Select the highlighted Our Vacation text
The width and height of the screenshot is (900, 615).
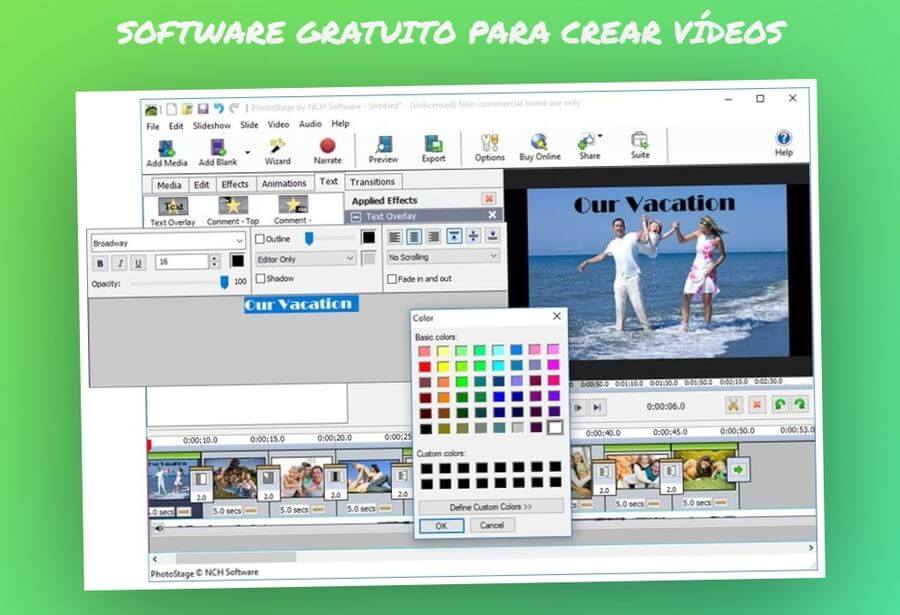300,304
